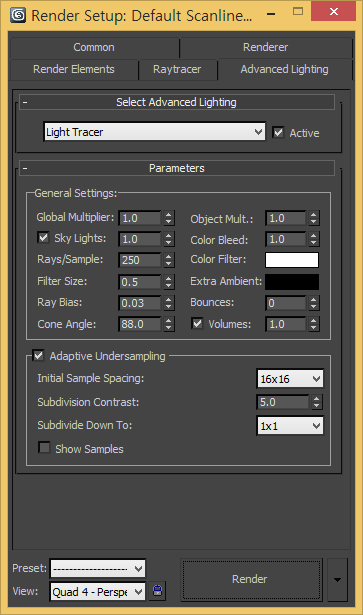Viewport: 363px width, 615px height.
Task: Click the Color Bleed spinner arrows
Action: [314, 239]
